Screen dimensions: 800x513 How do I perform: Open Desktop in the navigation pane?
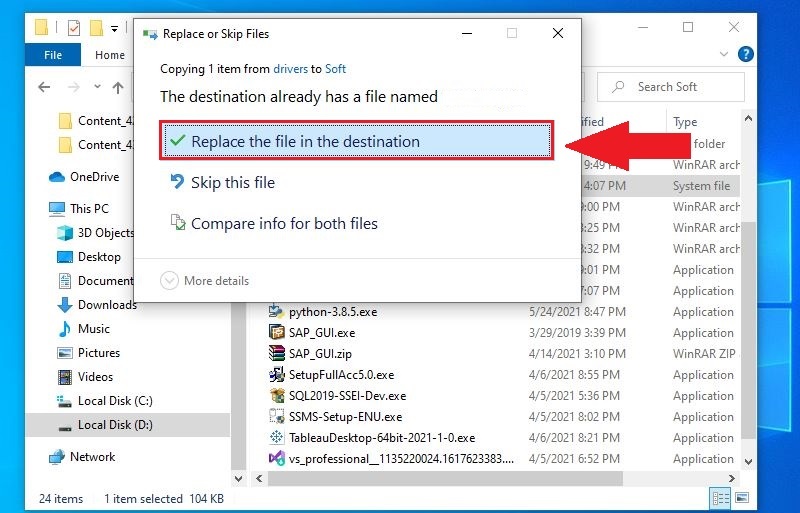point(89,257)
